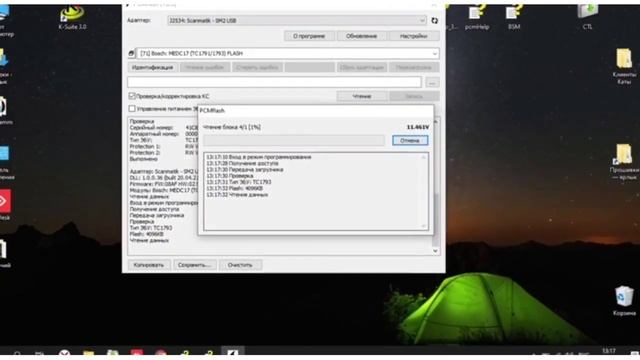
Task: Open the Прошивки folder shortcut
Action: (x=624, y=162)
